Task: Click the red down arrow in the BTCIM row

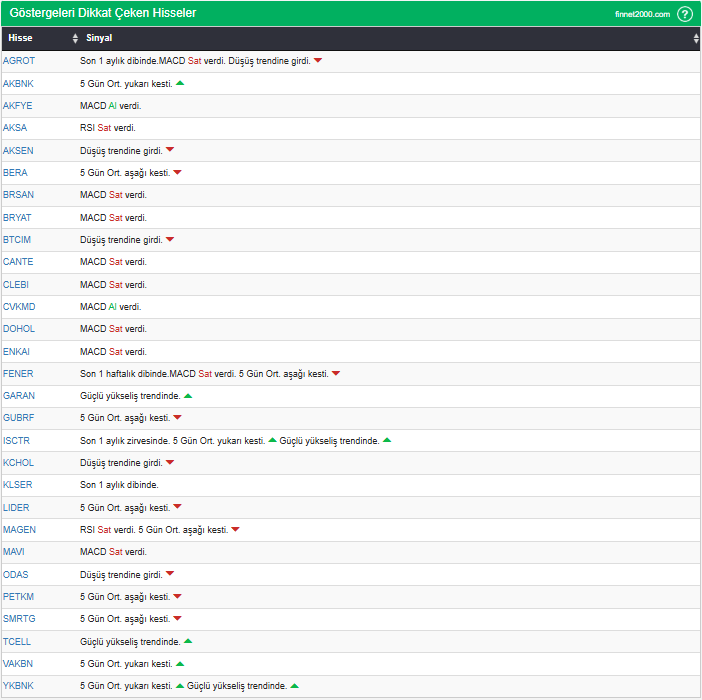Action: (170, 239)
